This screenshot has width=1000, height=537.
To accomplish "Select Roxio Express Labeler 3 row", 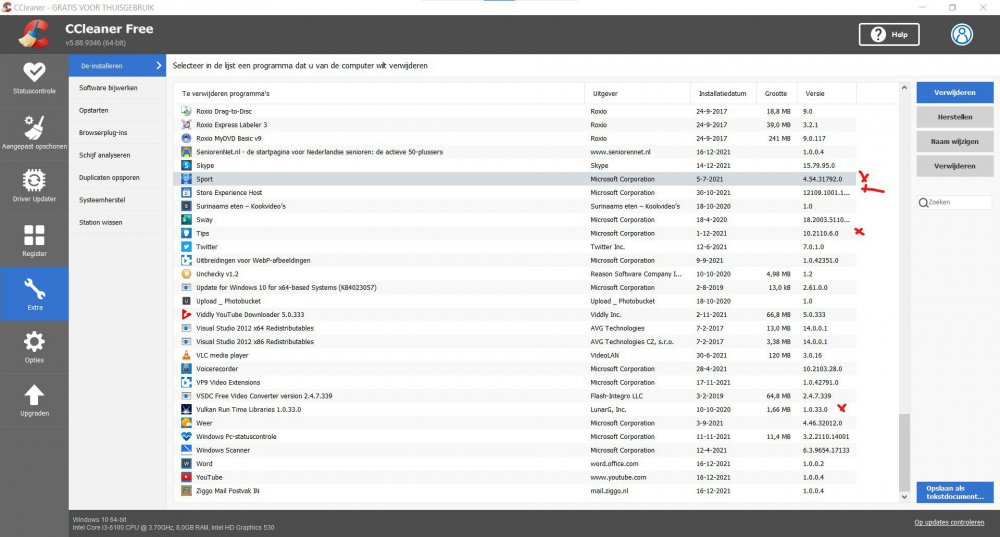I will pyautogui.click(x=515, y=125).
